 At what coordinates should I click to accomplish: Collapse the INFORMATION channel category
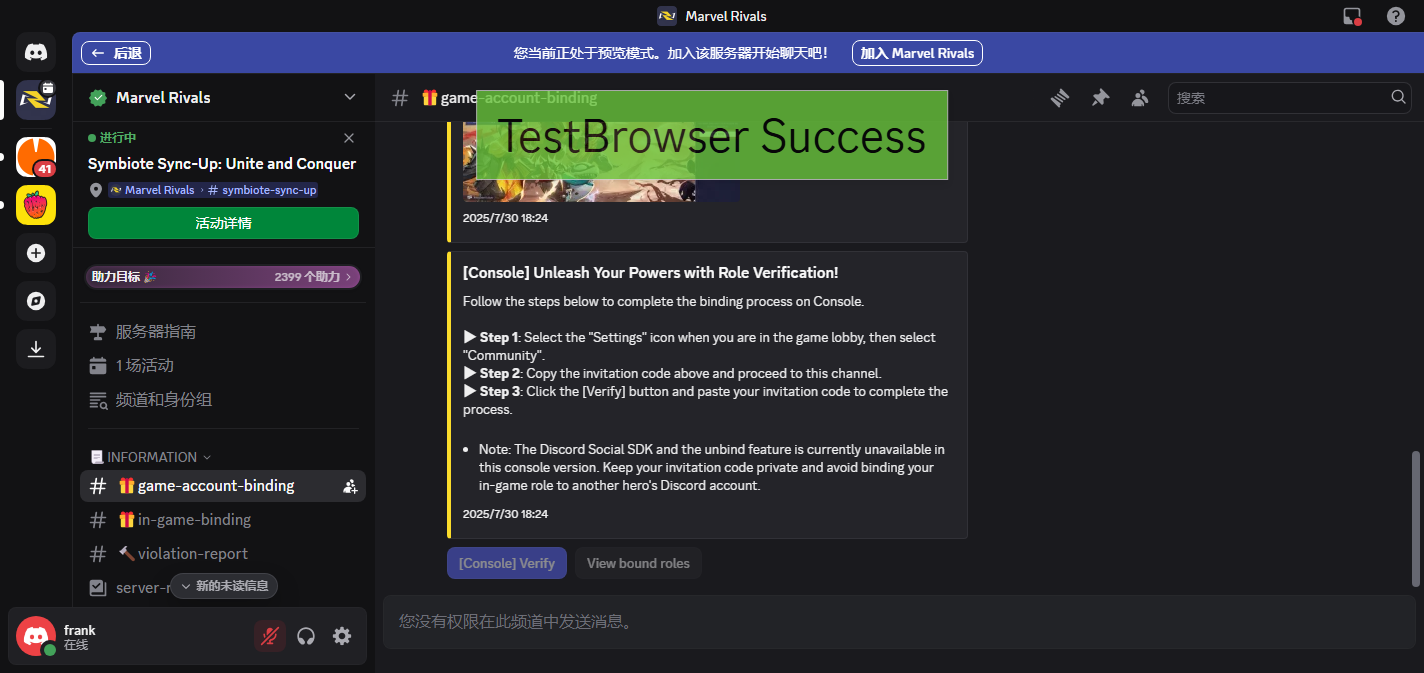click(151, 457)
